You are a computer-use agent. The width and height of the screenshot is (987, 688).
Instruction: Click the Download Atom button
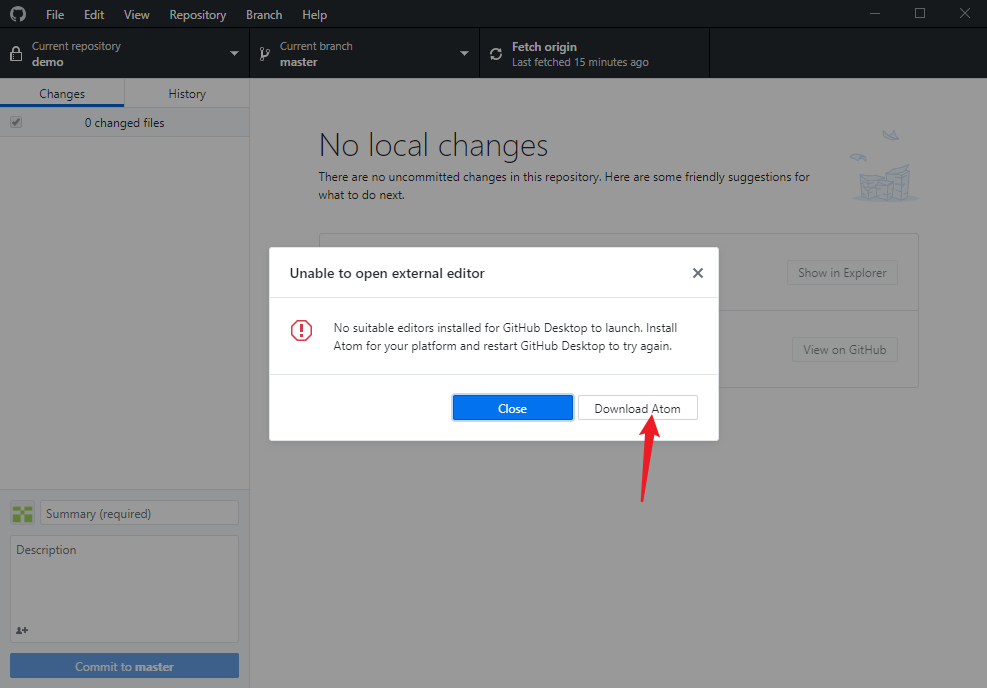[x=638, y=408]
